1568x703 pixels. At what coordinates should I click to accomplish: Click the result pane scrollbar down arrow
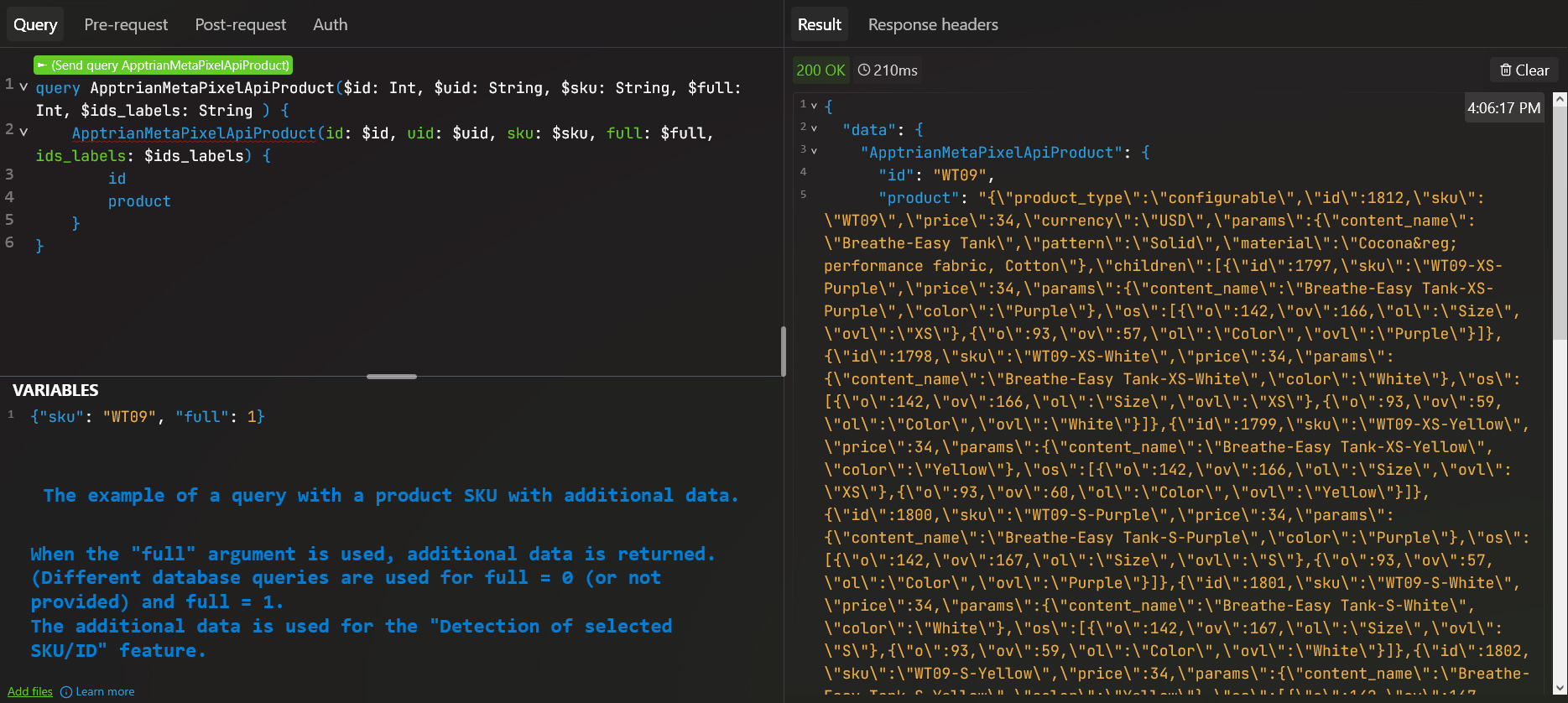[1560, 688]
